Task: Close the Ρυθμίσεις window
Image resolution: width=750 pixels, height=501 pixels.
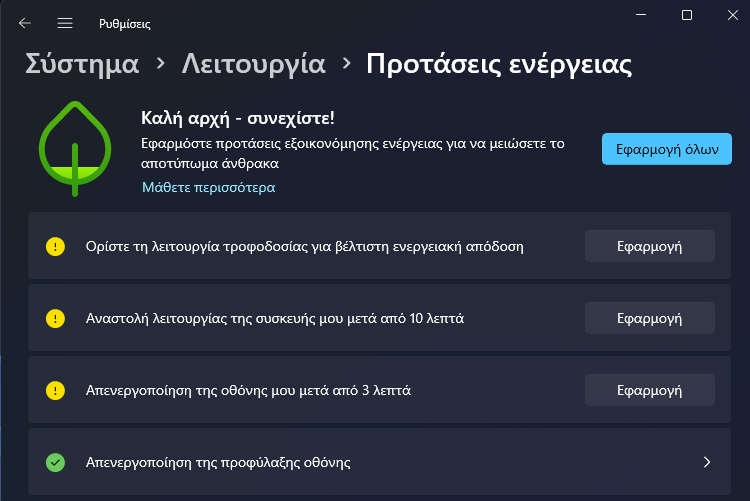Action: 731,15
